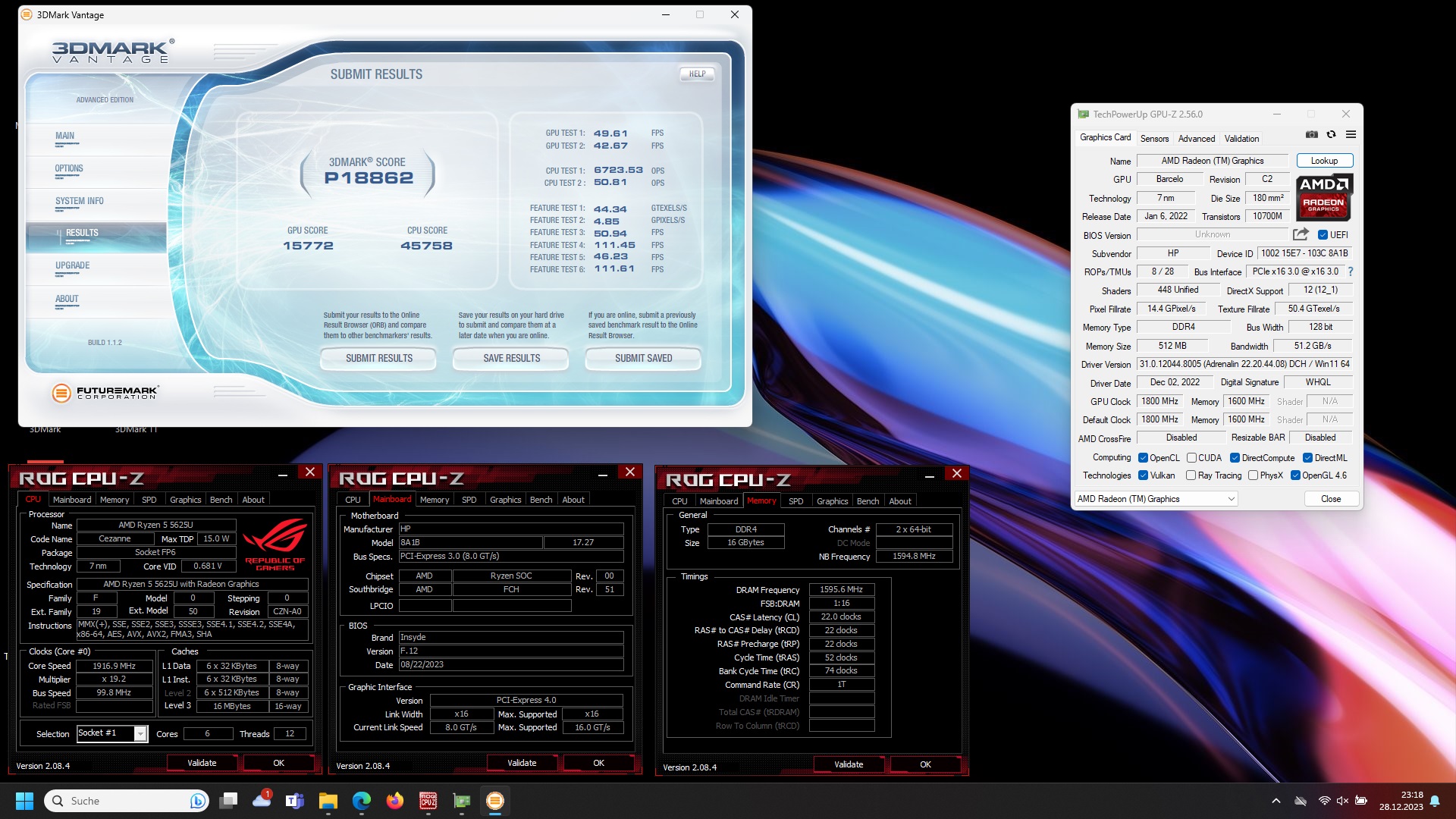Click OK in the Memory tab CPU-Z window
Image resolution: width=1456 pixels, height=819 pixels.
[925, 764]
